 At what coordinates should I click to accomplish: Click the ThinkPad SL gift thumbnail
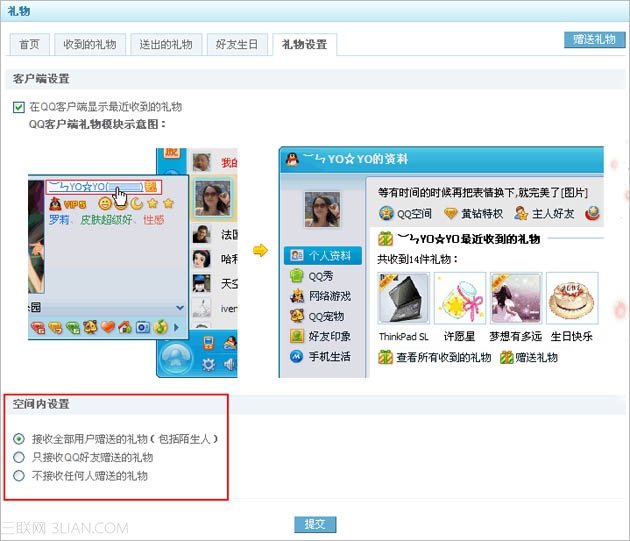404,298
